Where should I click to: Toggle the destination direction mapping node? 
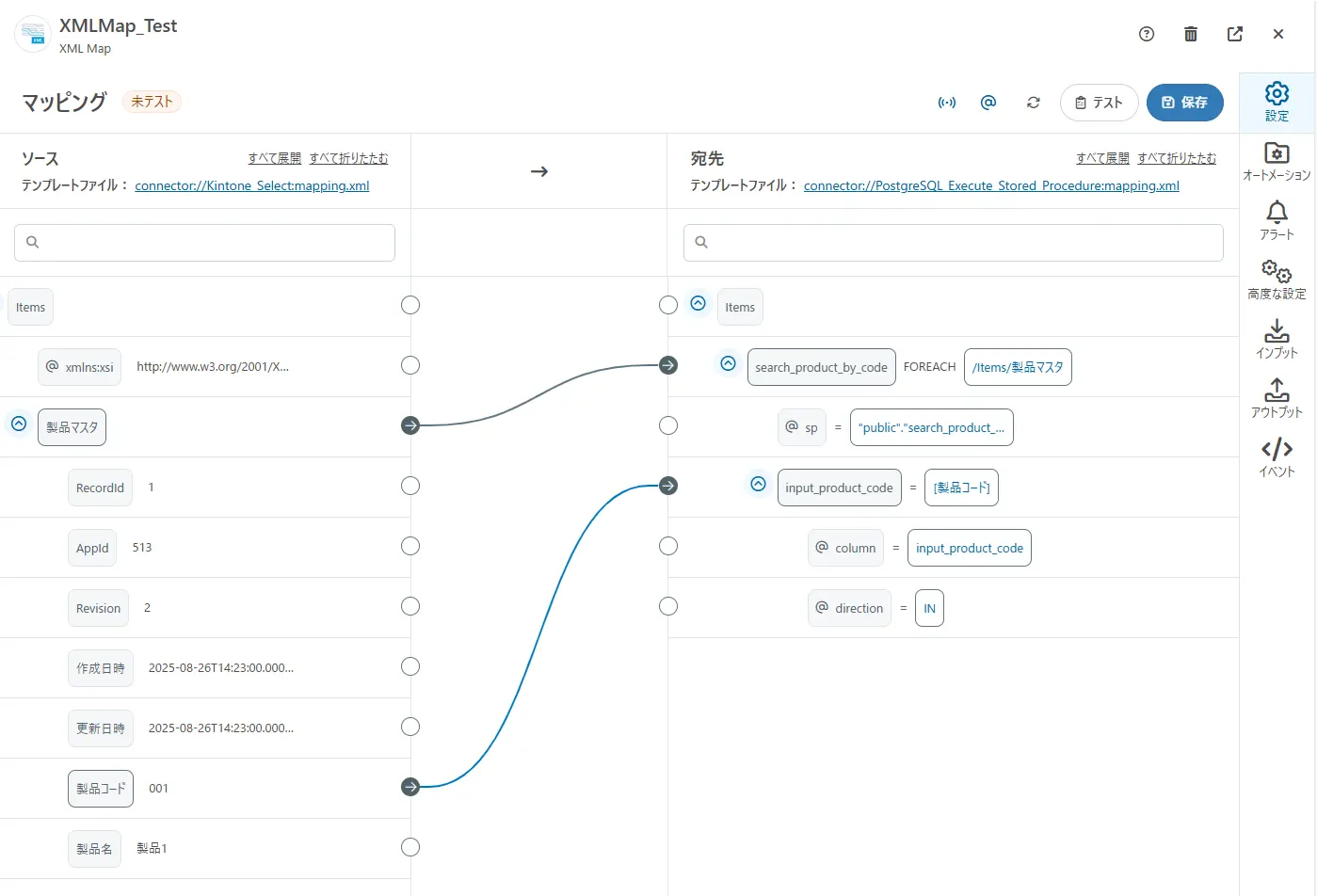668,606
